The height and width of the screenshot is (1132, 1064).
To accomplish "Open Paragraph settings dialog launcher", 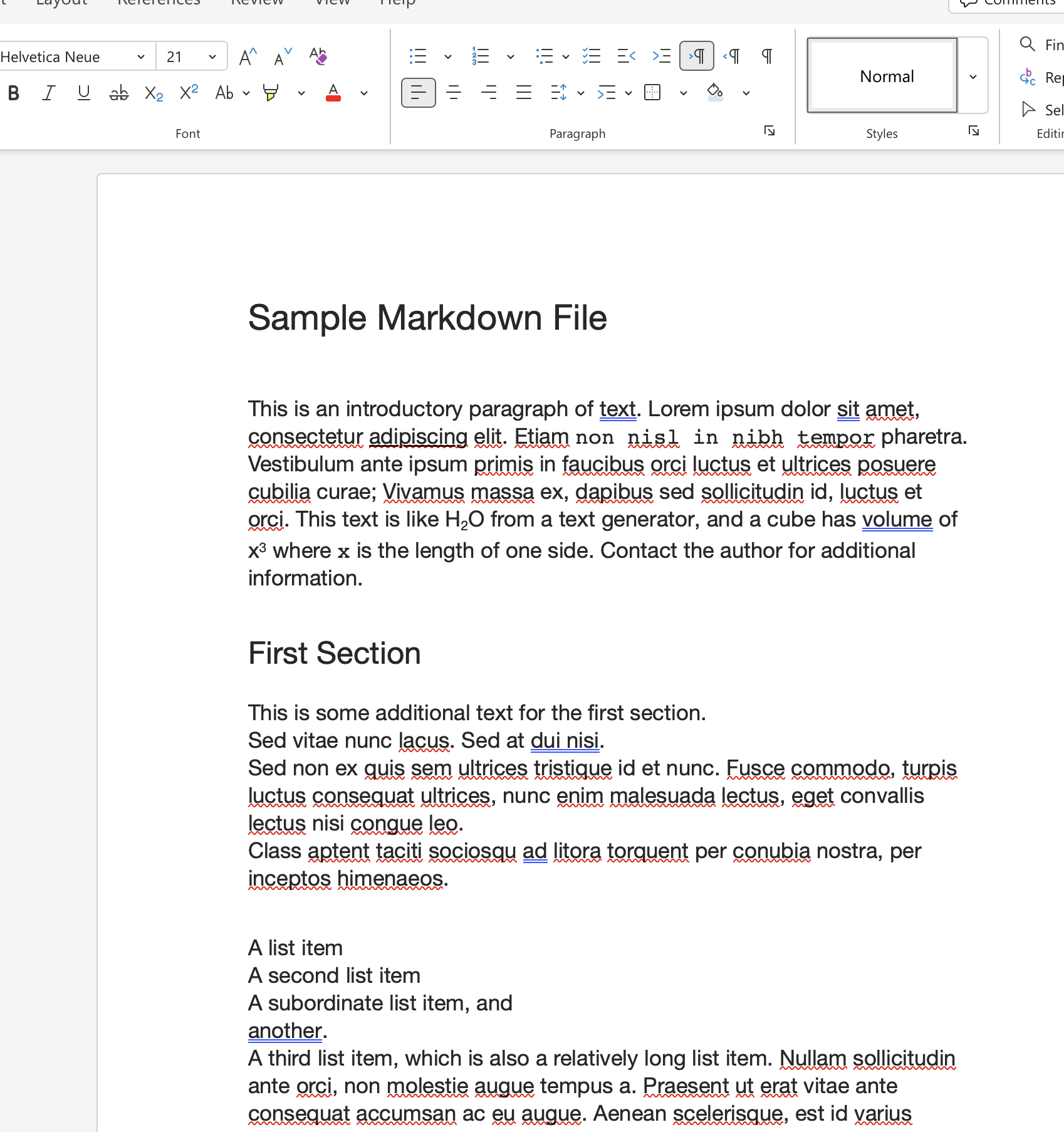I will (769, 130).
